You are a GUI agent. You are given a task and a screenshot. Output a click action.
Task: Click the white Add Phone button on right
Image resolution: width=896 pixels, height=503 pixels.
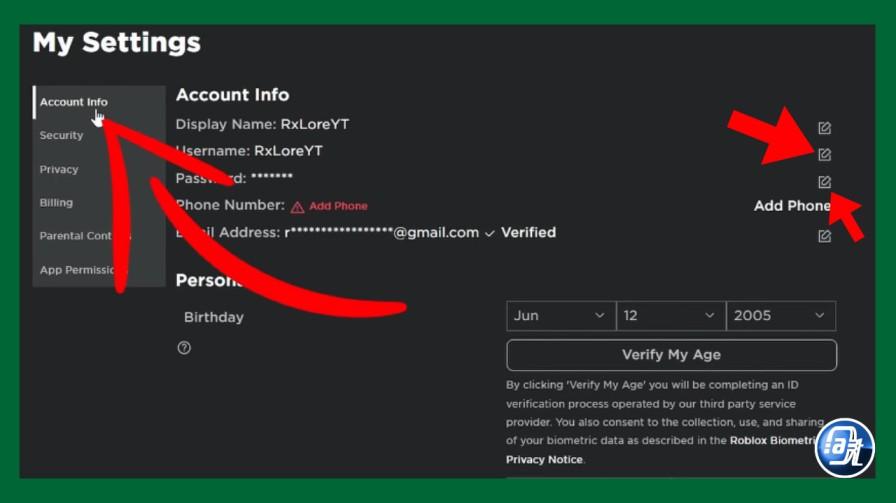pyautogui.click(x=792, y=206)
